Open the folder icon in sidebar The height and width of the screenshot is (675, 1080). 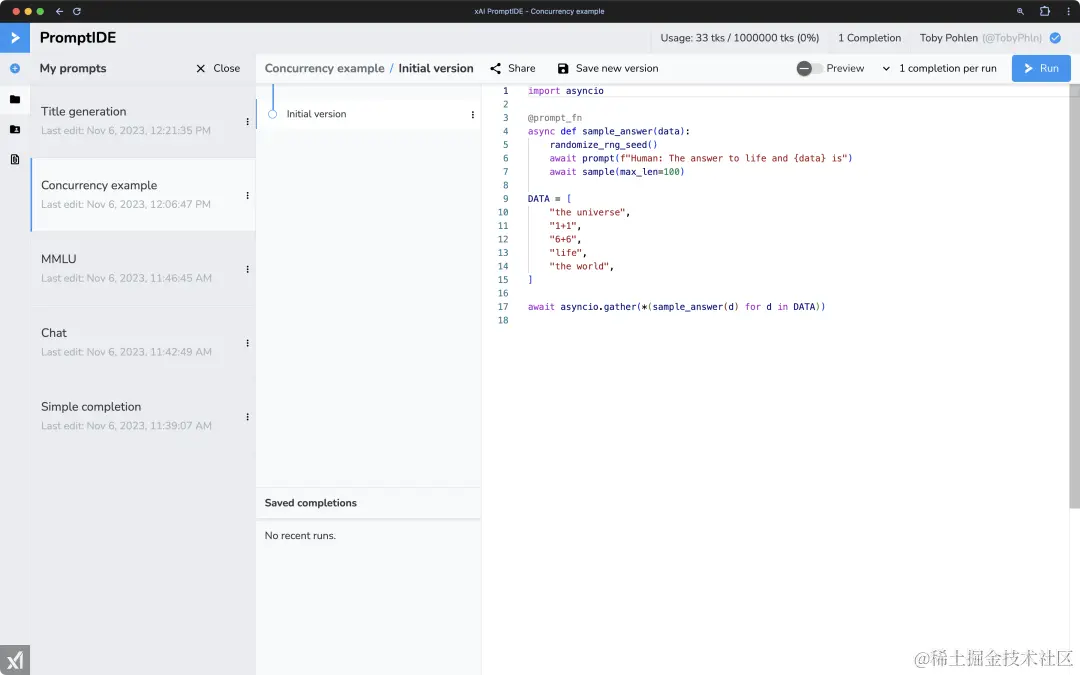click(x=14, y=99)
